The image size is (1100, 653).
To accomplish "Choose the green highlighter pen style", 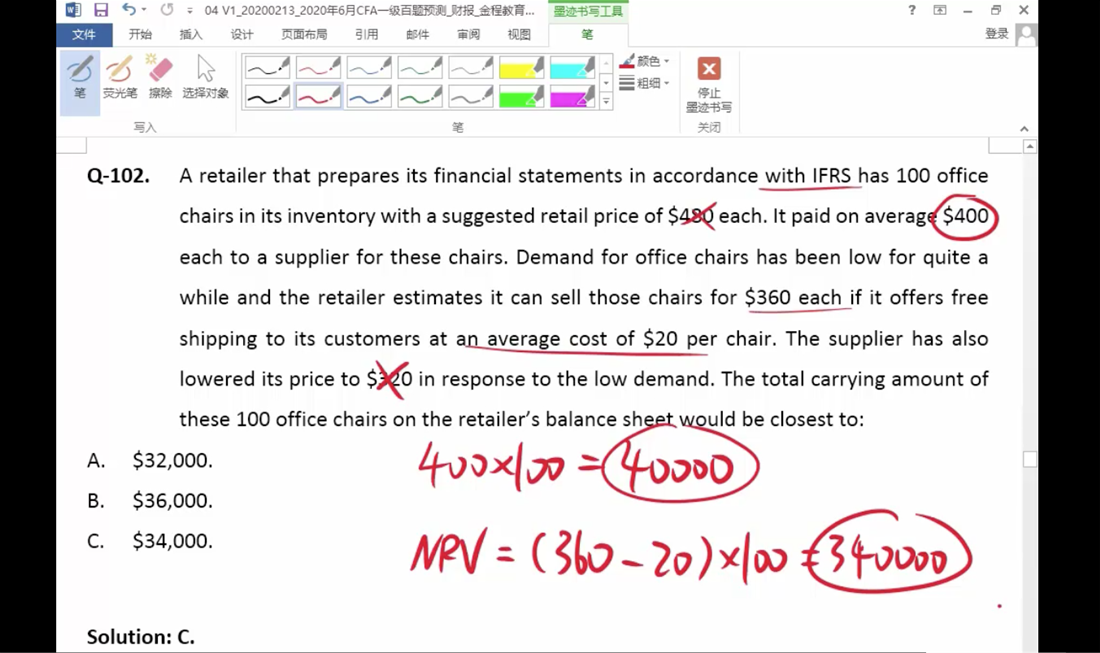I will [x=520, y=97].
